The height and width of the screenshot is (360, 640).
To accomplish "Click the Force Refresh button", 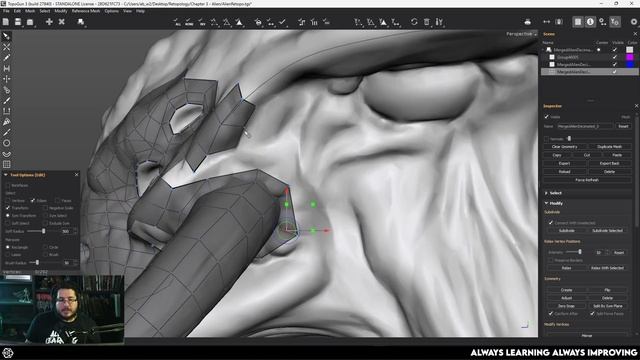I will point(587,180).
